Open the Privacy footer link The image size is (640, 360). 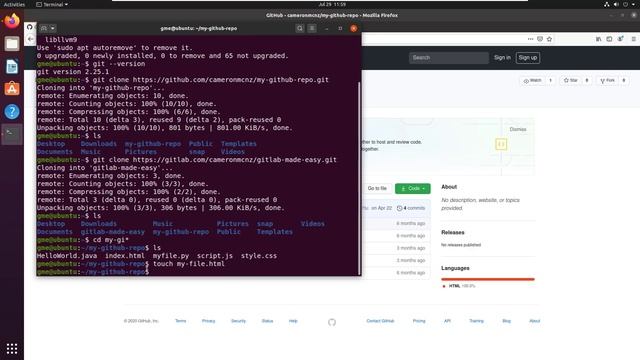(x=208, y=321)
